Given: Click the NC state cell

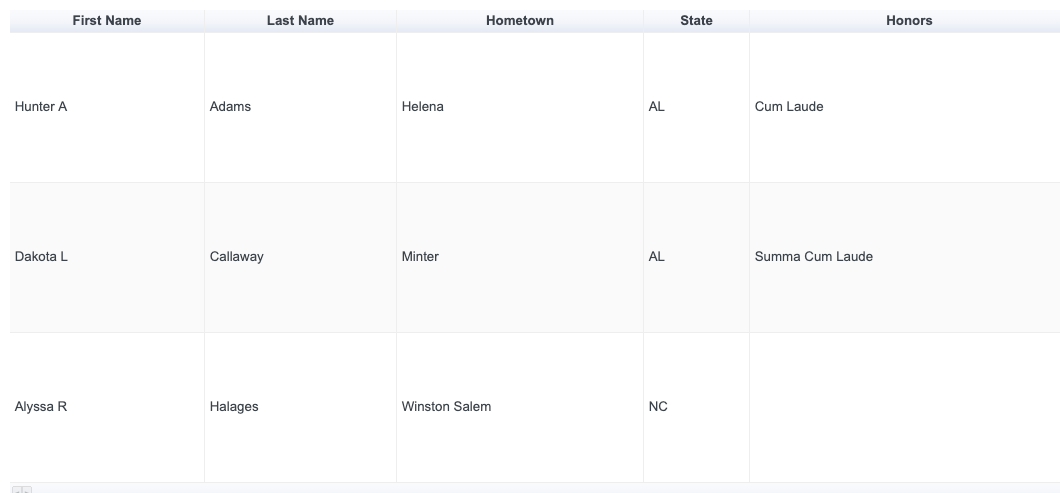Looking at the screenshot, I should [x=658, y=407].
